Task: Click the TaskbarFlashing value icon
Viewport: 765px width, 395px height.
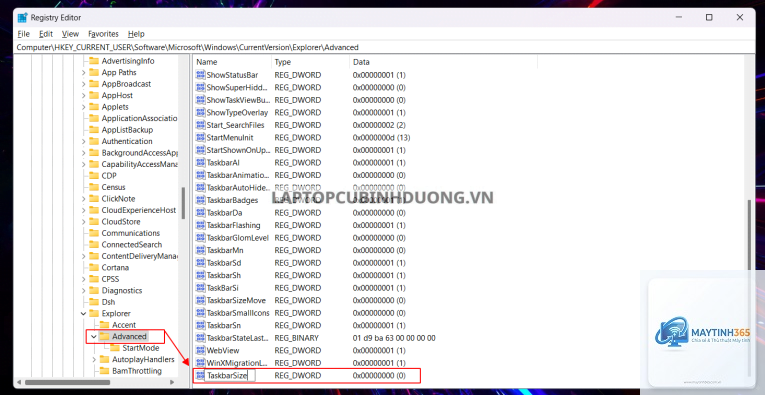Action: coord(200,225)
